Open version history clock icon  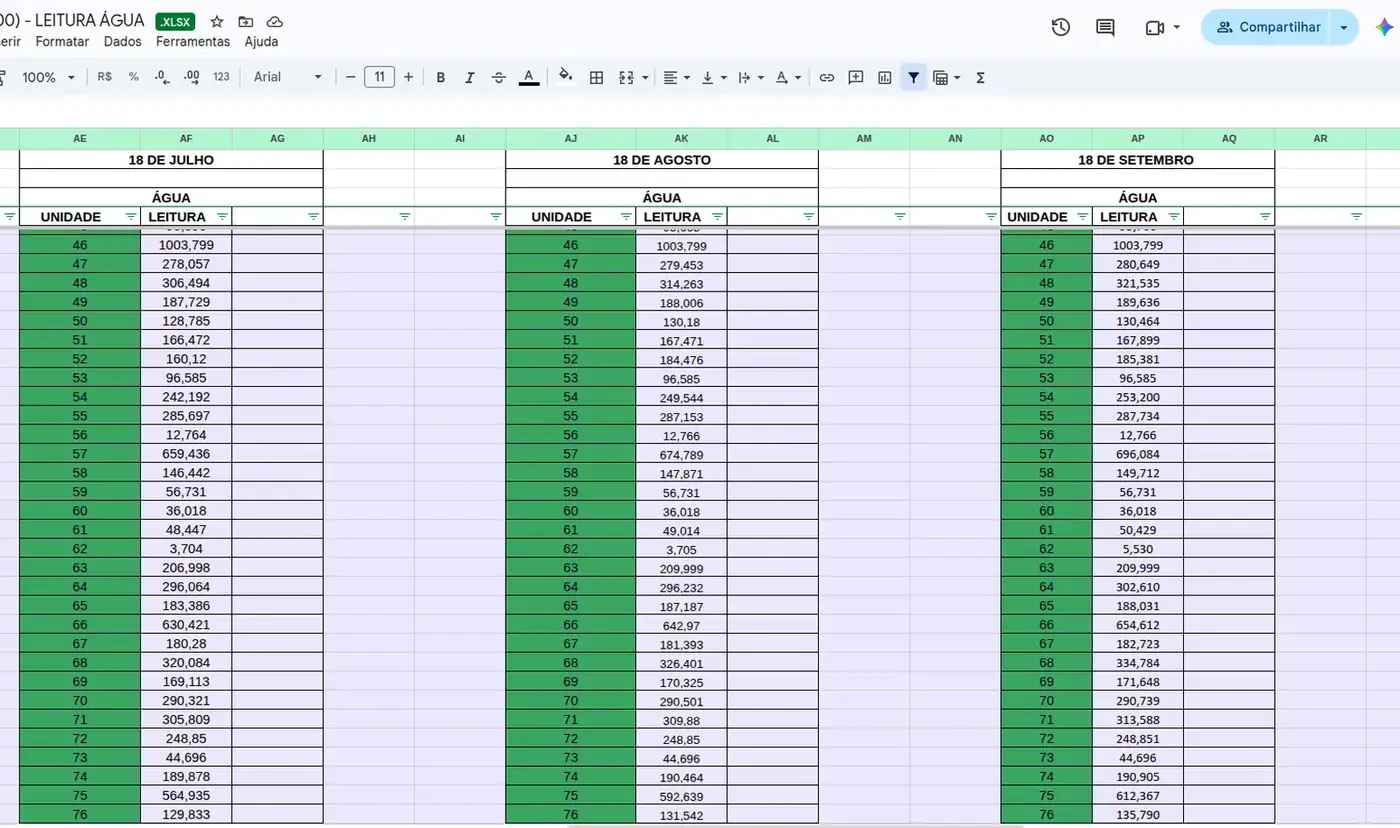click(1061, 27)
